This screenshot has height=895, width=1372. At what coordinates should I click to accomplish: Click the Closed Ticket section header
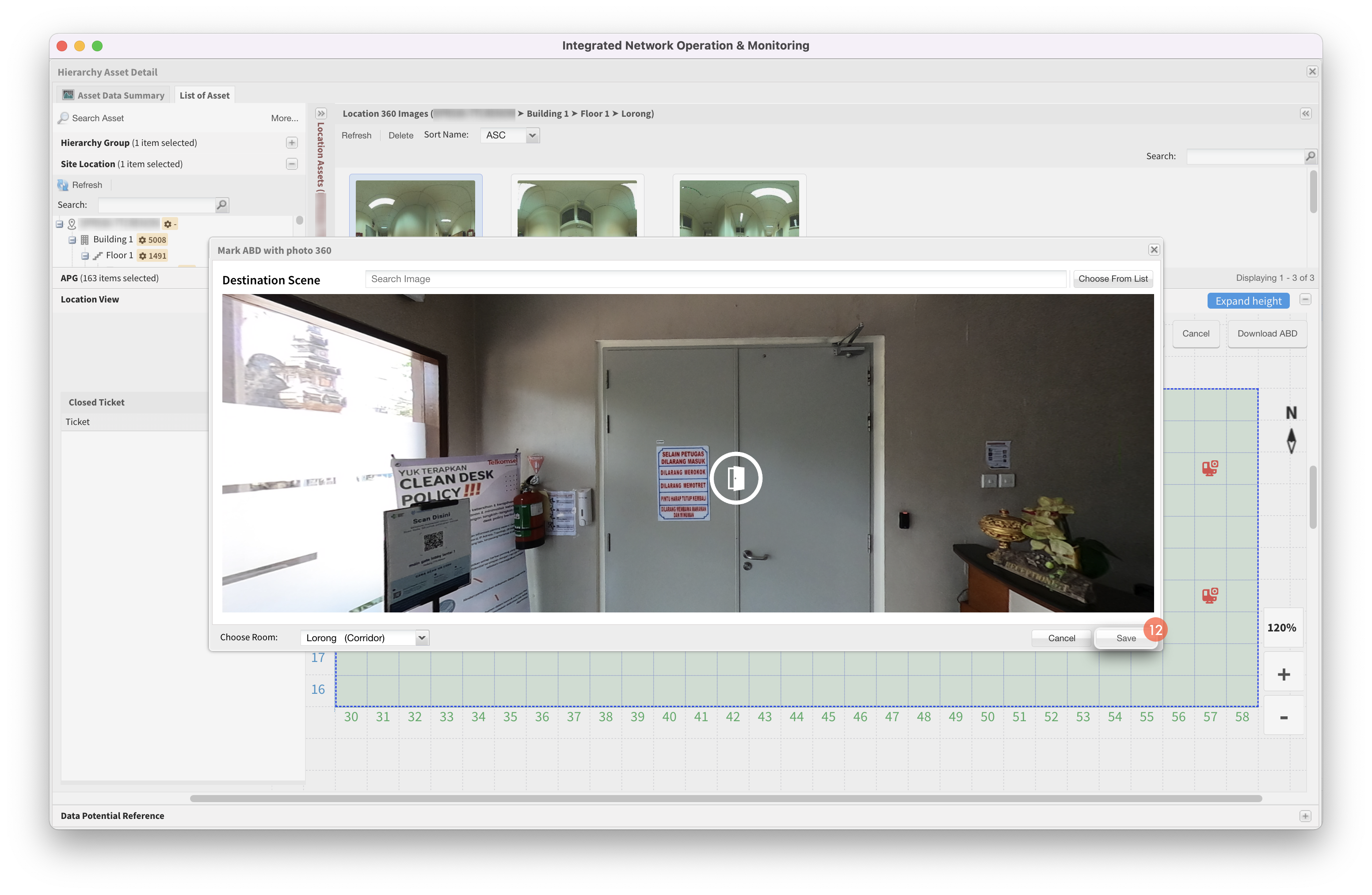point(134,402)
